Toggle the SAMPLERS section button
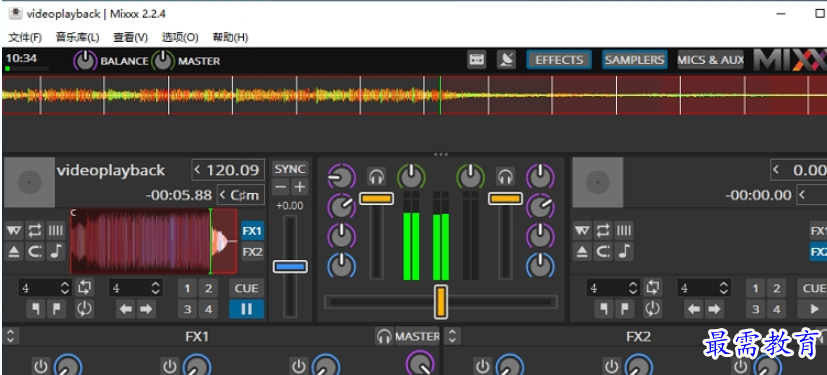 [634, 60]
